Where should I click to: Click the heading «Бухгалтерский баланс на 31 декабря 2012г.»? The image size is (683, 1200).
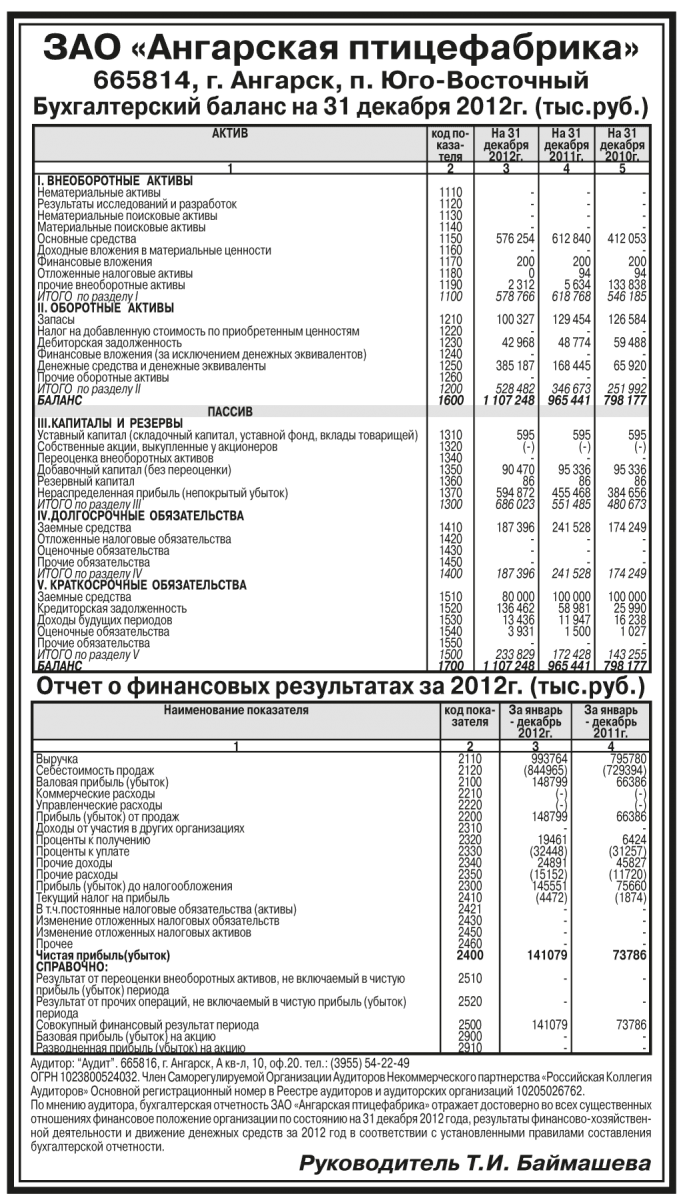coord(340,107)
